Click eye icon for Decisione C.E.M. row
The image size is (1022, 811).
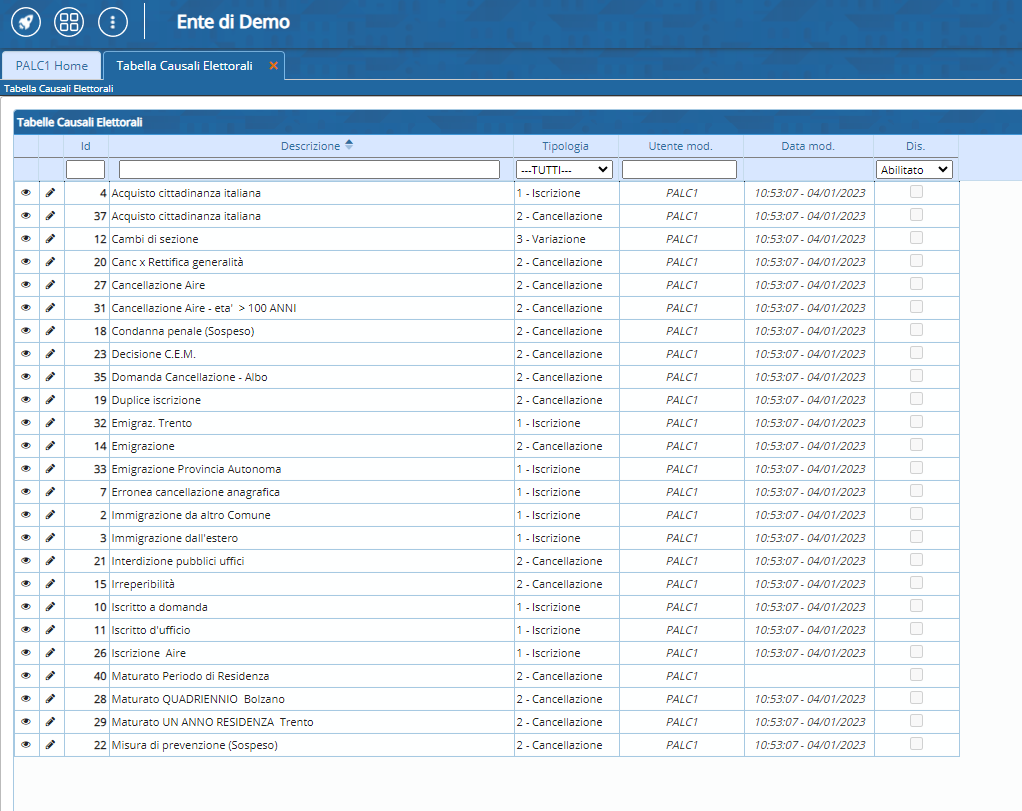click(x=26, y=354)
